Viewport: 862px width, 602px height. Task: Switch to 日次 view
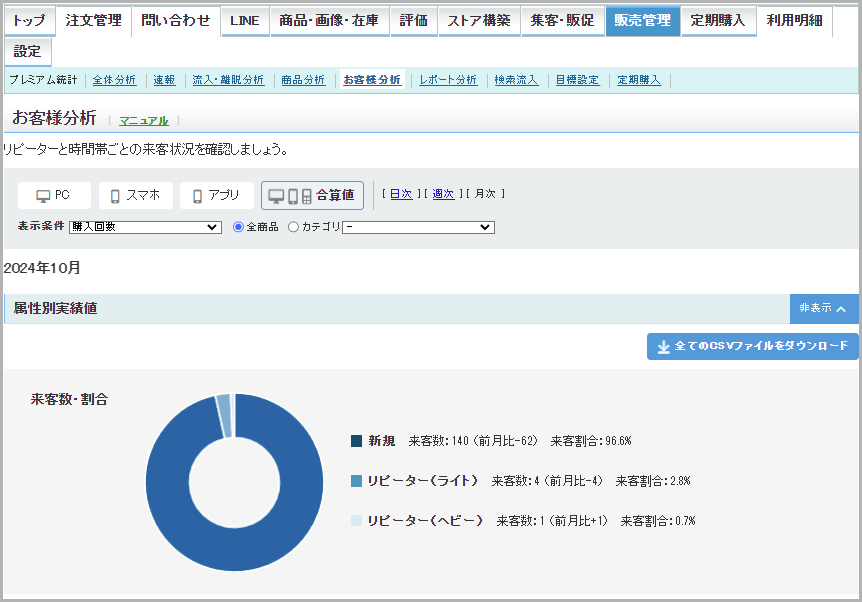[401, 194]
